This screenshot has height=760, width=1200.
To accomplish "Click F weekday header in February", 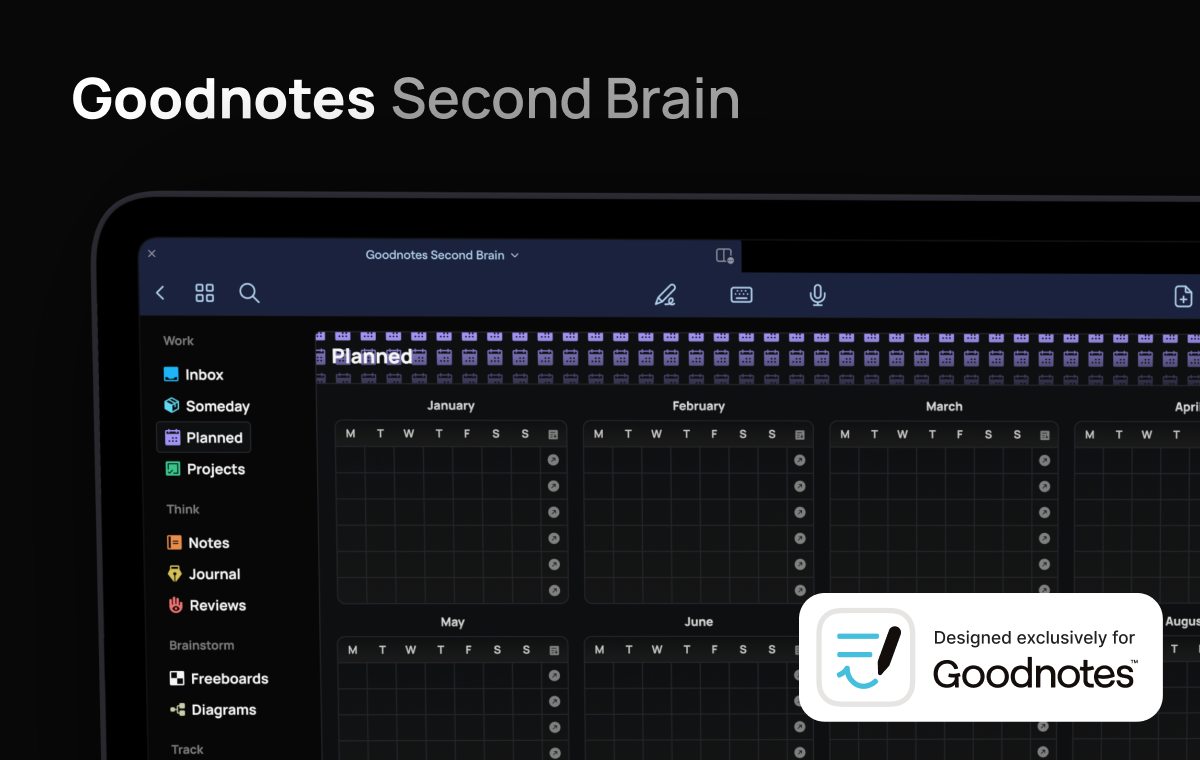I will tap(714, 434).
